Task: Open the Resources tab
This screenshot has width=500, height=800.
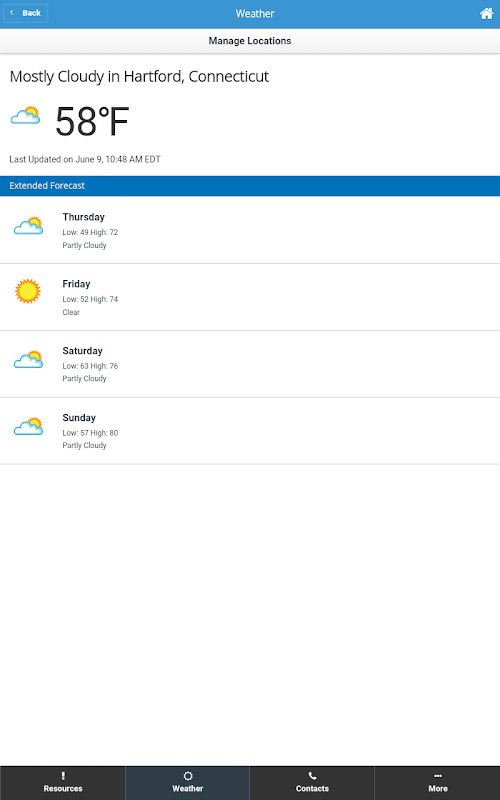Action: point(63,783)
